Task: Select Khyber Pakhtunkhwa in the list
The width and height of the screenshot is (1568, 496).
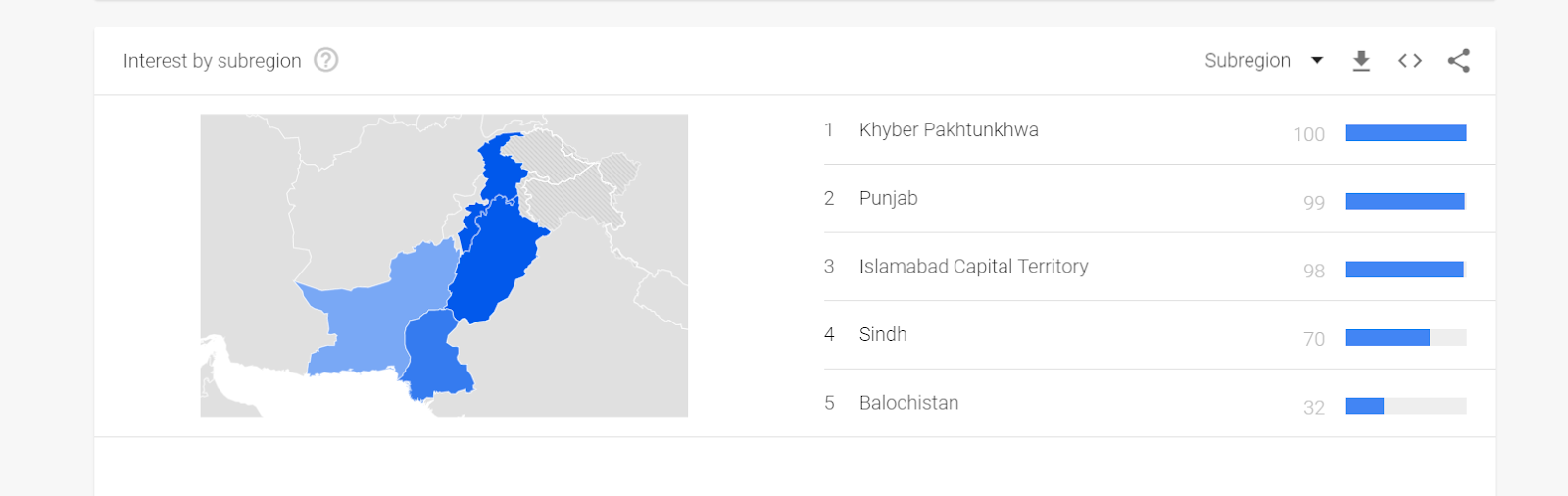Action: click(948, 130)
